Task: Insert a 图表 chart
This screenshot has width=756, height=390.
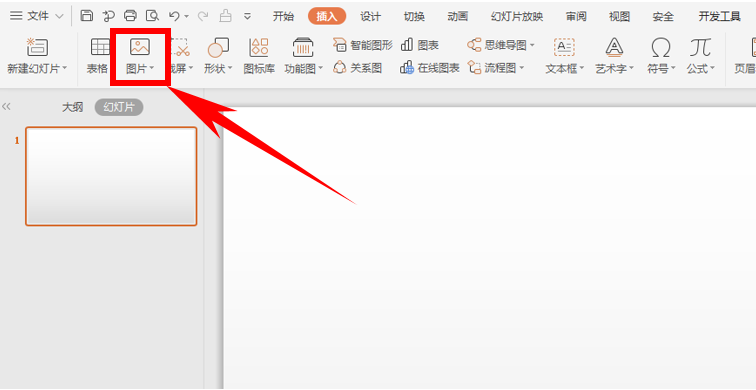Action: [x=420, y=45]
